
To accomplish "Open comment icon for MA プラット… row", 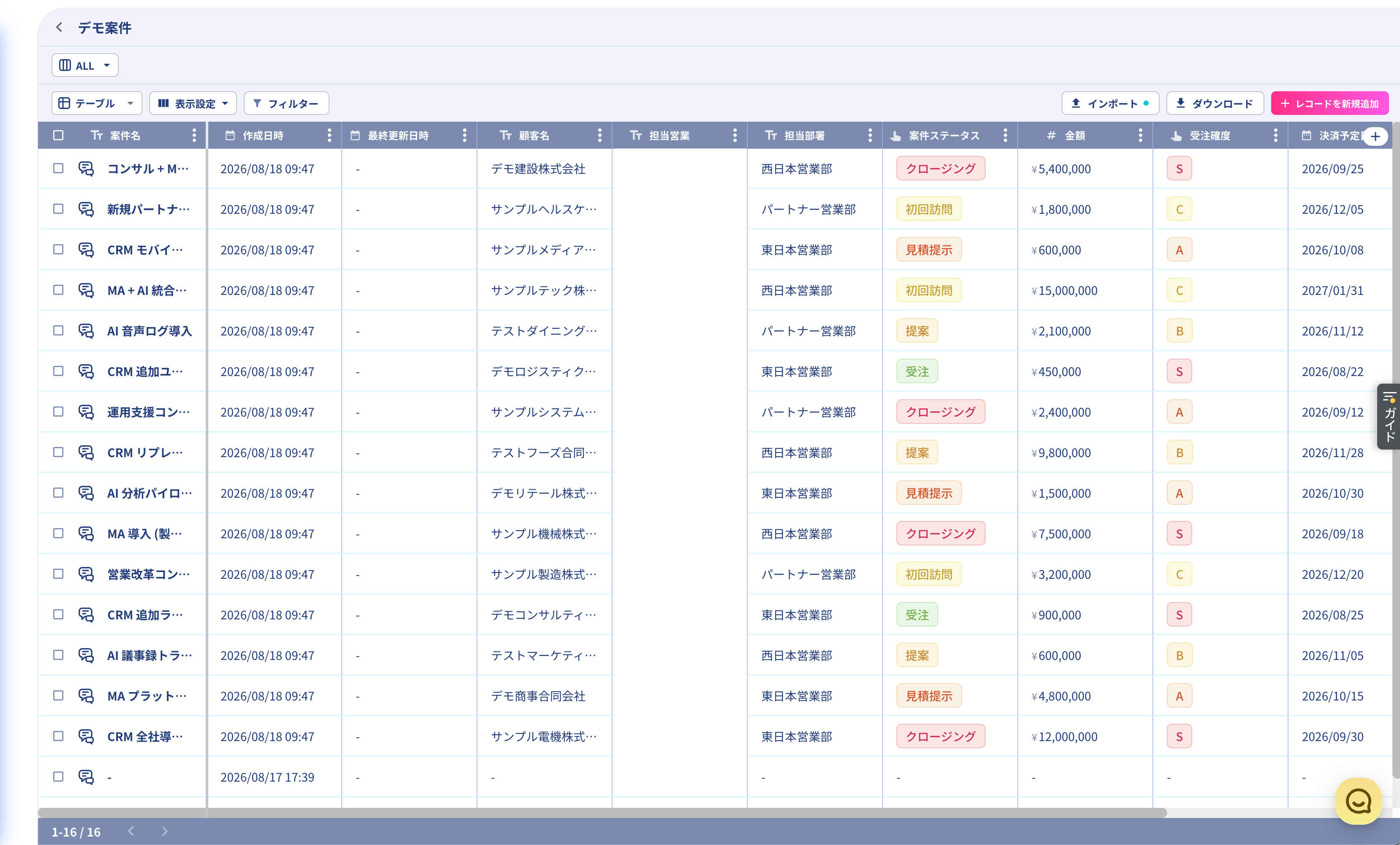I will (x=86, y=695).
